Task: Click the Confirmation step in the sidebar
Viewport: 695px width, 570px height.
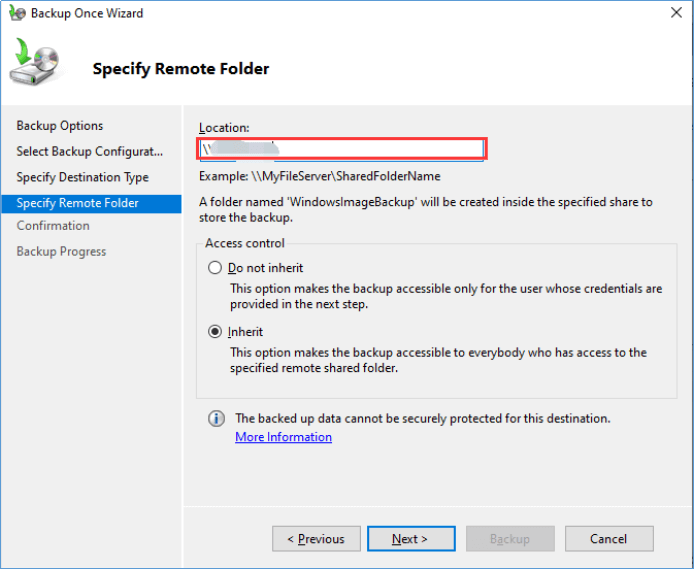Action: (x=53, y=226)
